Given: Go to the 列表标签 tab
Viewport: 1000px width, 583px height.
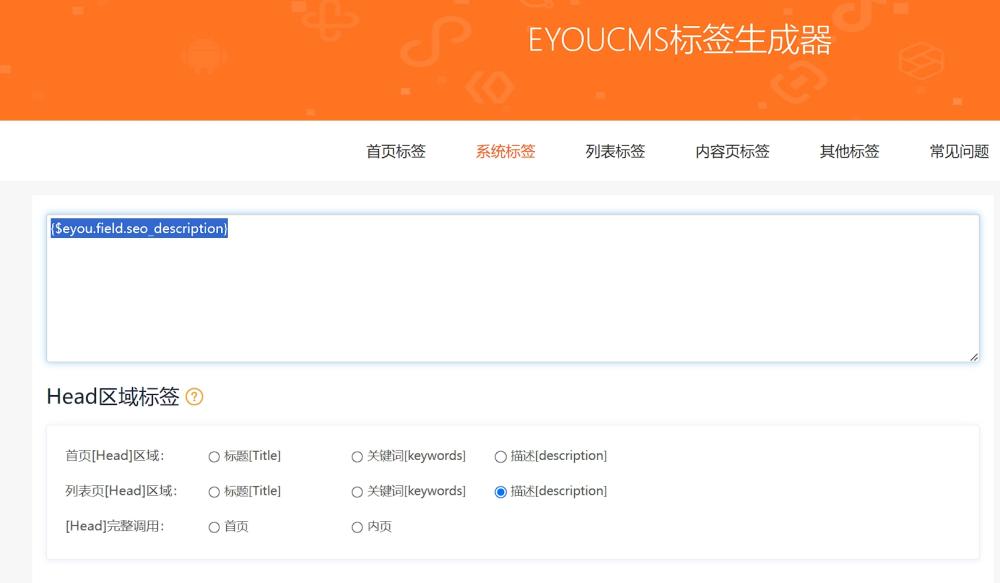Looking at the screenshot, I should click(615, 152).
